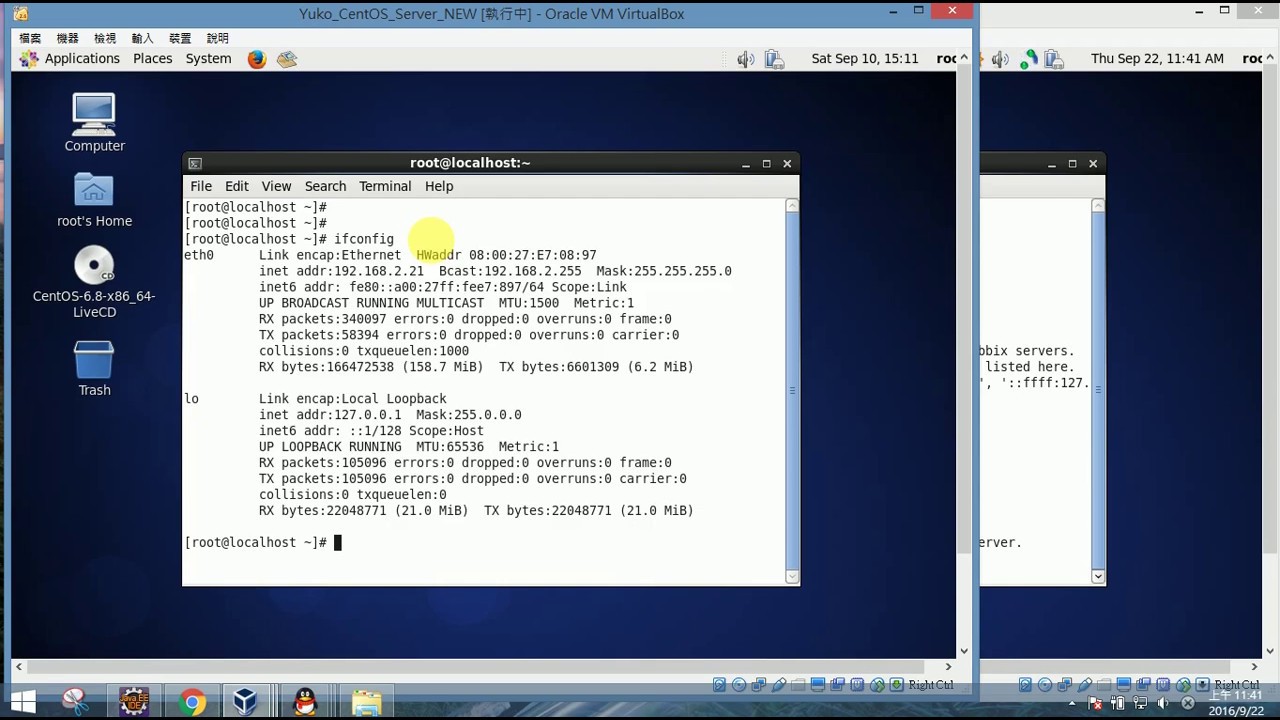Viewport: 1280px width, 720px height.
Task: Click the mail/notes launcher beside Firefox
Action: click(287, 59)
